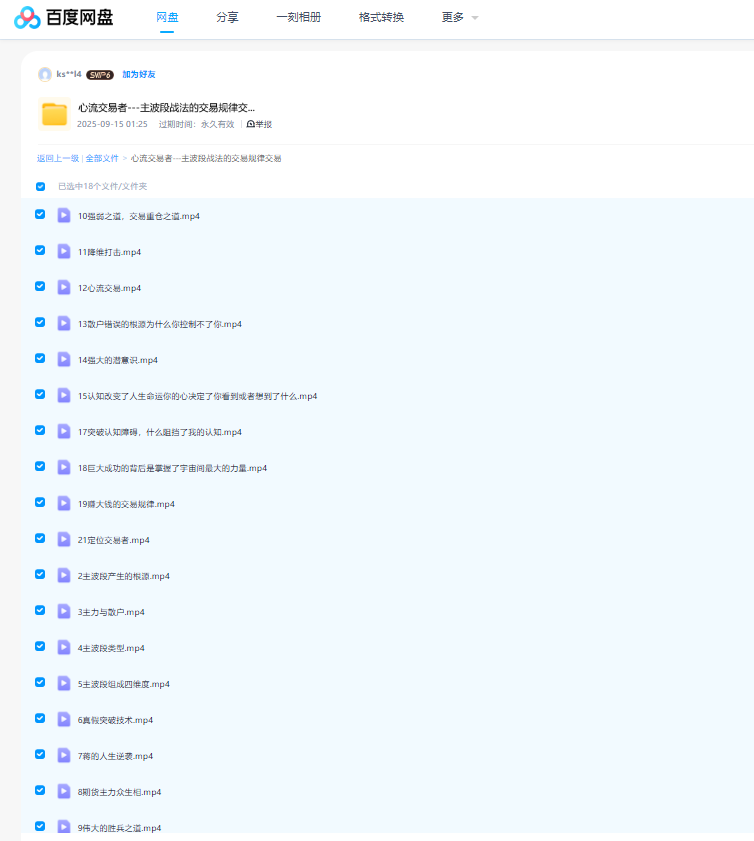The width and height of the screenshot is (754, 841).
Task: Switch to the 分享 tab
Action: 227,18
